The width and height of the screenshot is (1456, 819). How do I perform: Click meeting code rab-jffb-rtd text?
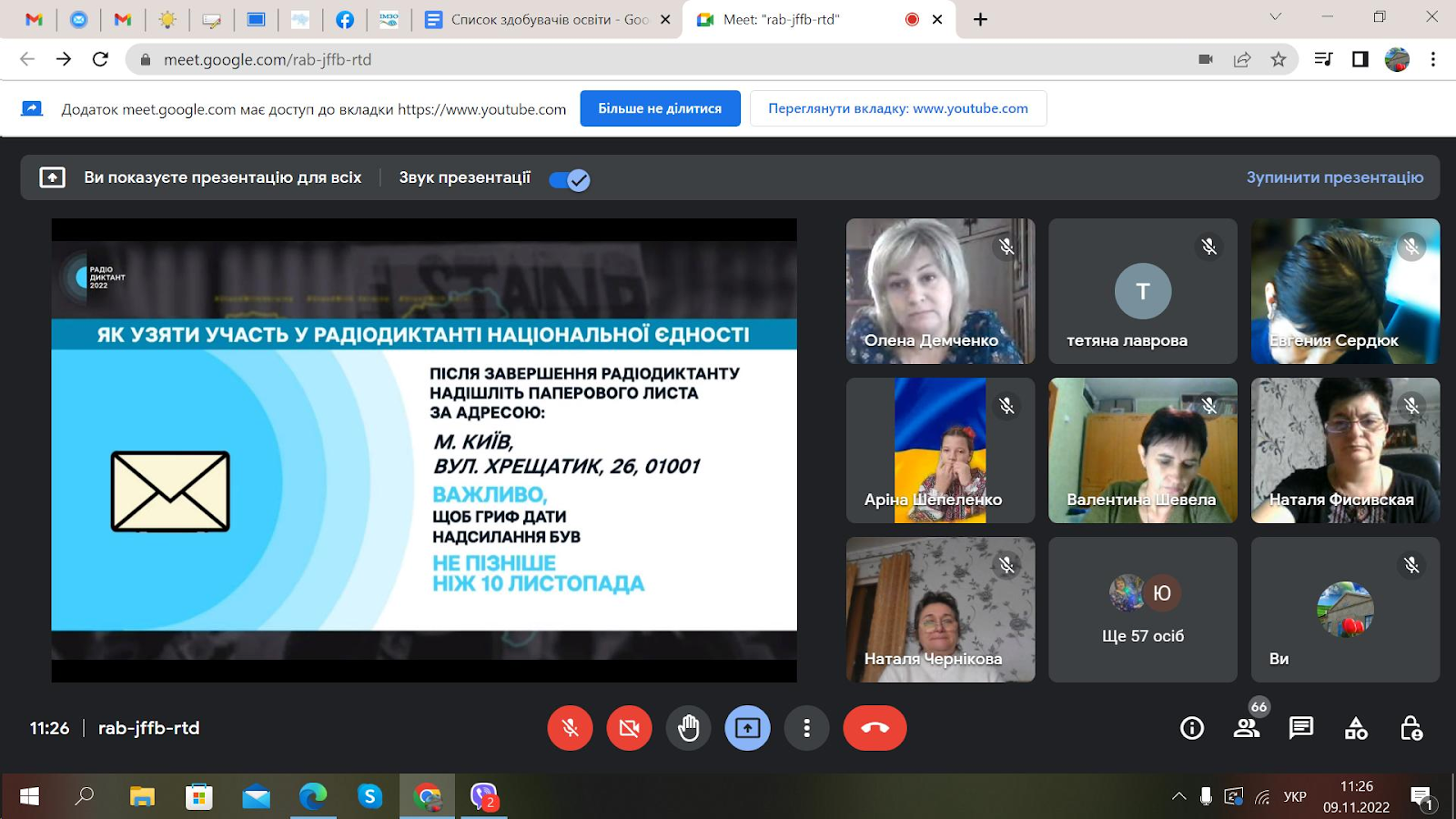tap(148, 728)
